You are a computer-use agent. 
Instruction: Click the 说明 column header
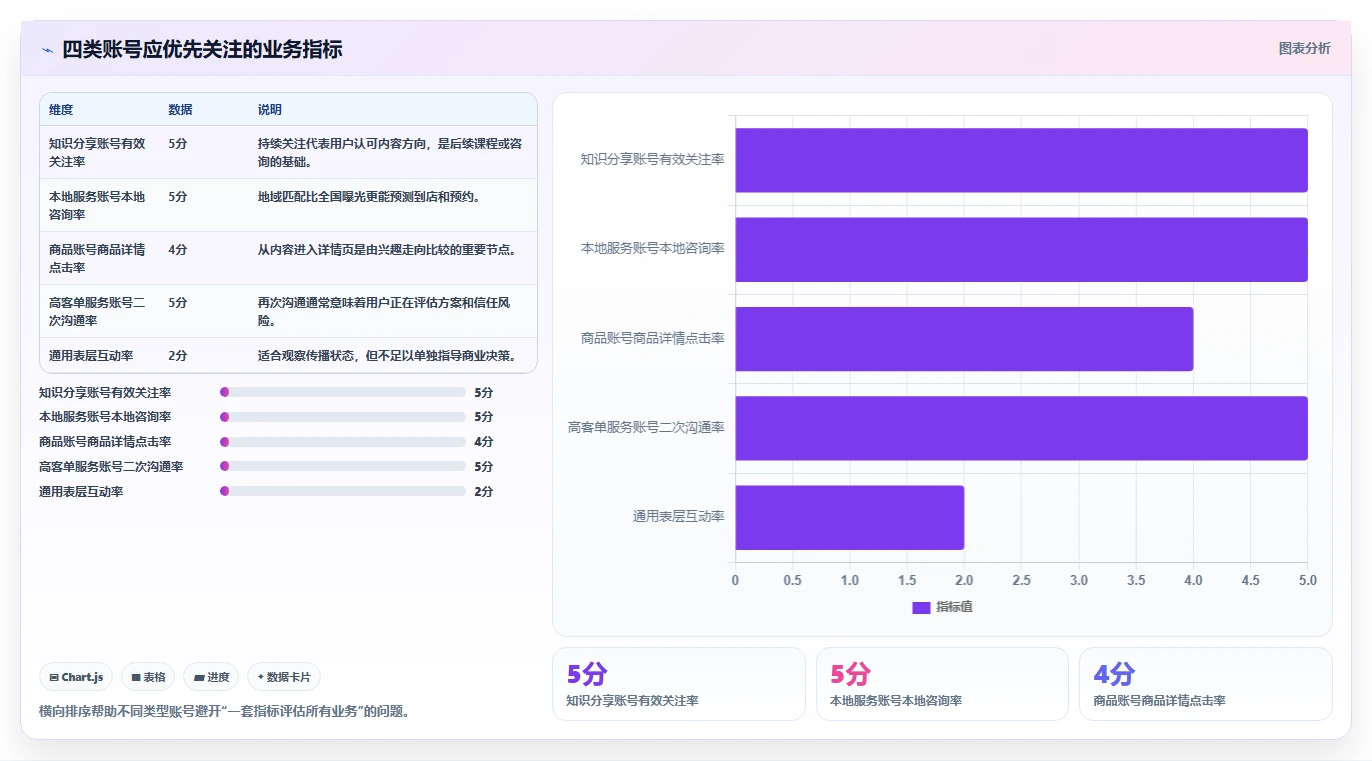270,110
